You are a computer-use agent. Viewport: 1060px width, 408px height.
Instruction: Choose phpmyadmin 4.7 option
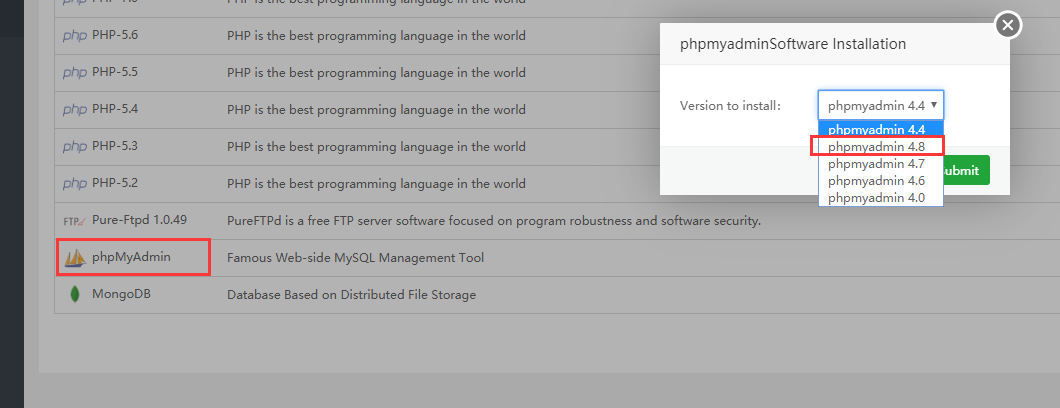[877, 163]
